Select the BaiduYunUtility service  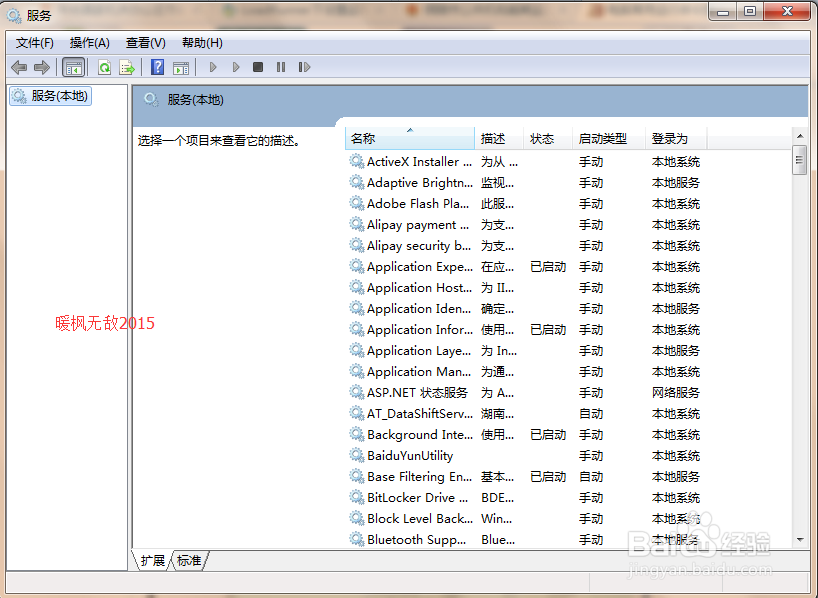coord(410,455)
